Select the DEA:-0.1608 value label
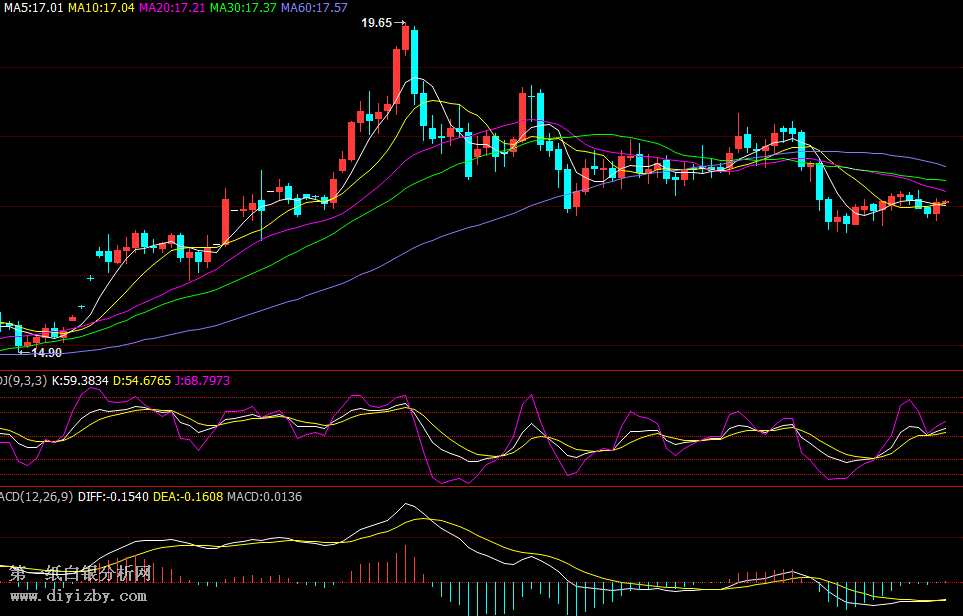The width and height of the screenshot is (963, 616). (x=187, y=496)
